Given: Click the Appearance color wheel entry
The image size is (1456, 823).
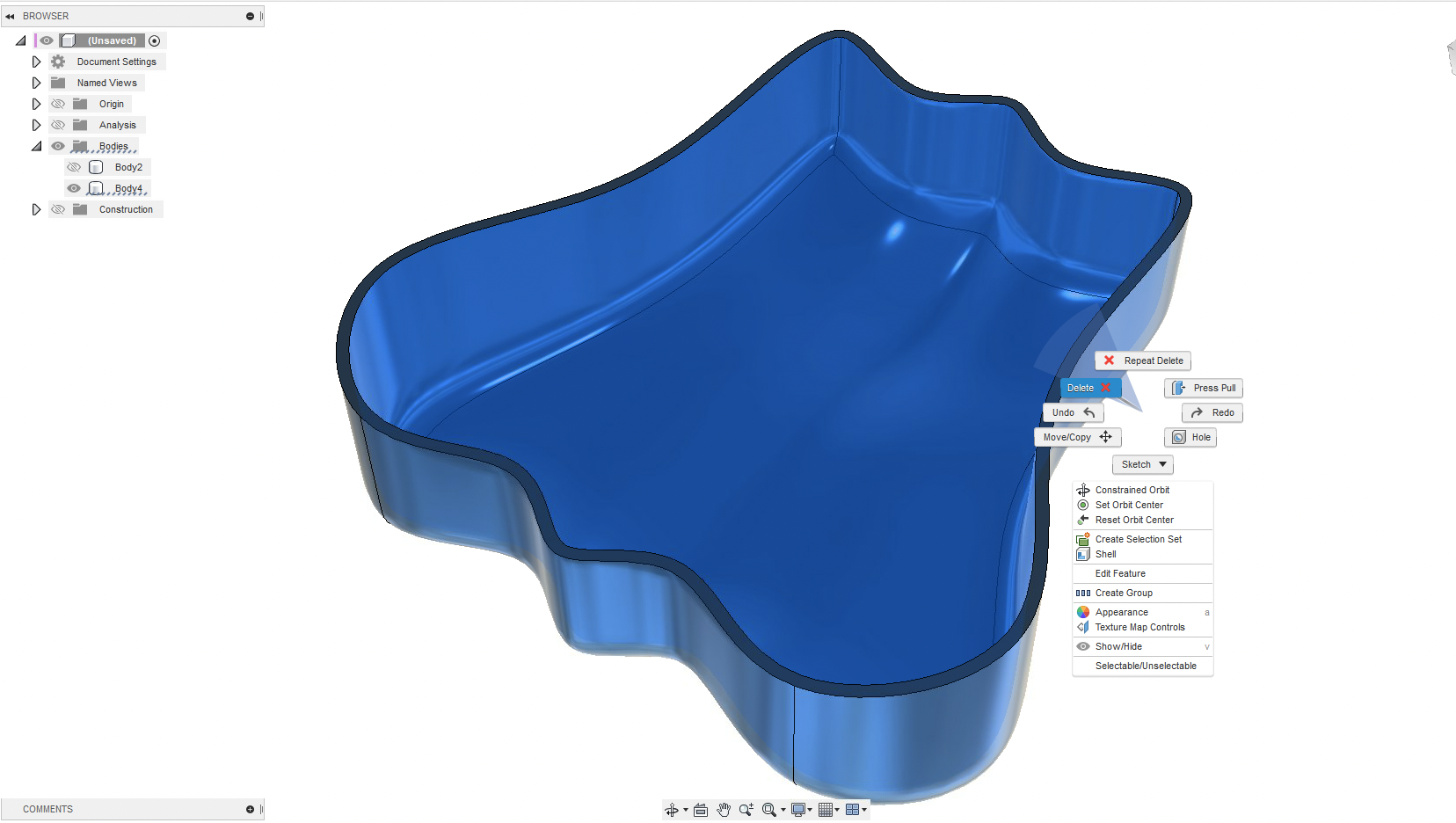Looking at the screenshot, I should (1122, 612).
